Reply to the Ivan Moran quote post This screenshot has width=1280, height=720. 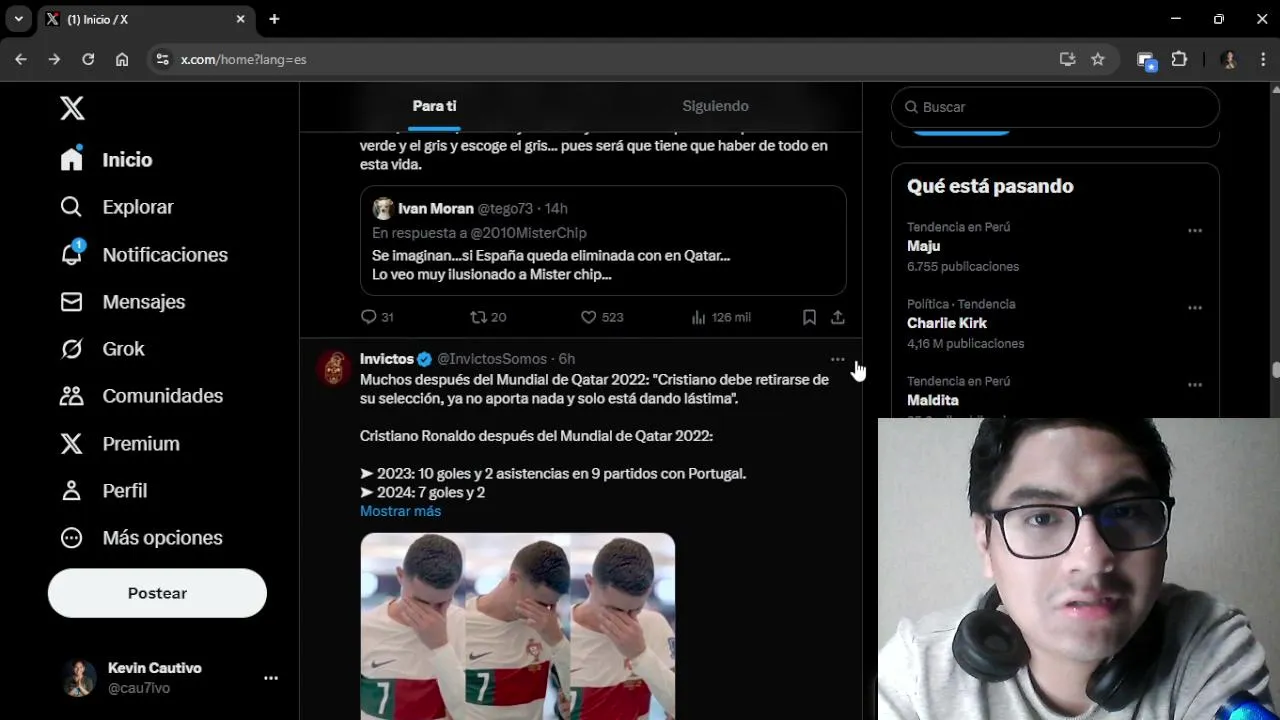[377, 317]
